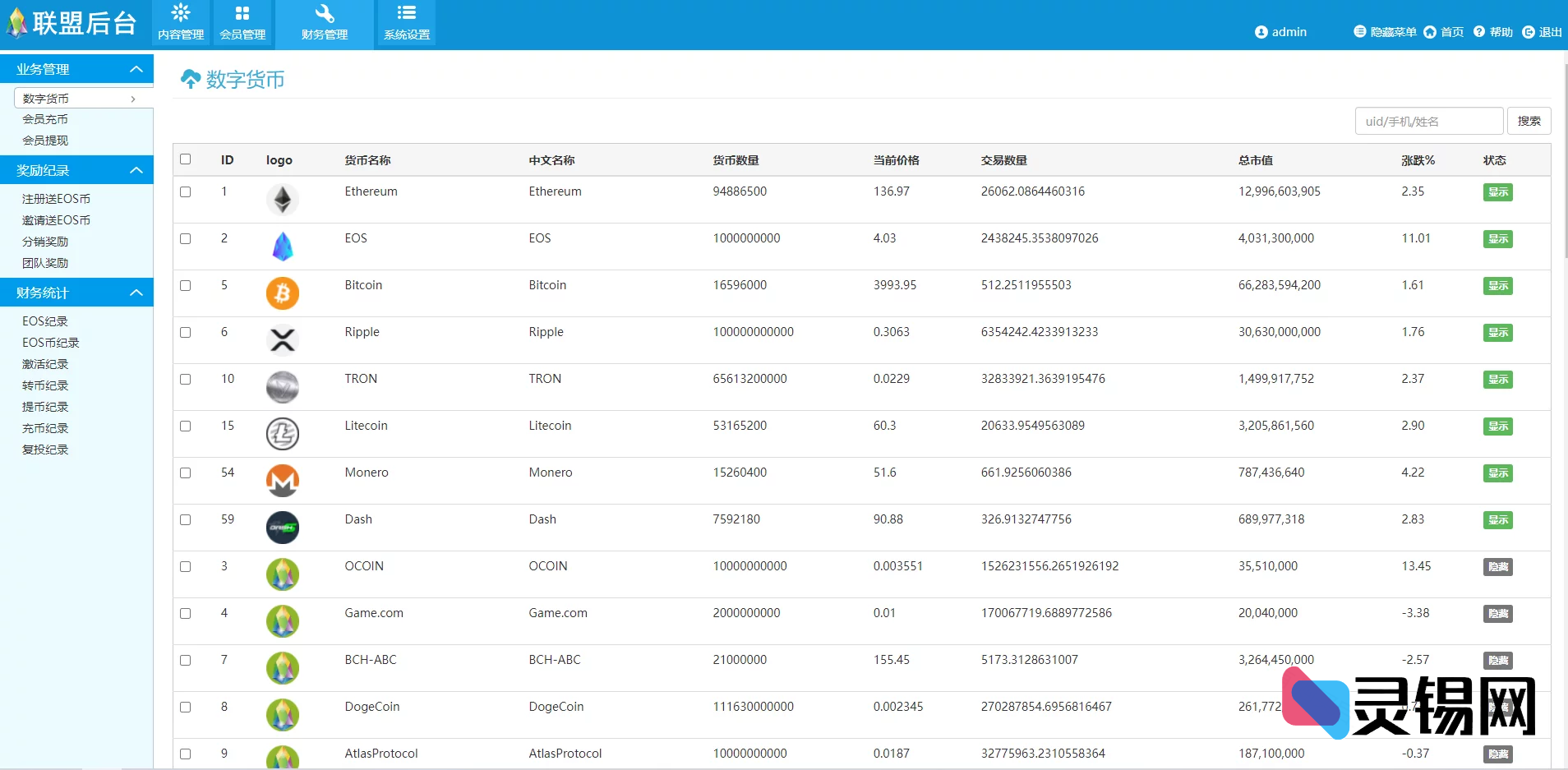Tick the checkbox for the Ethereum row

186,191
